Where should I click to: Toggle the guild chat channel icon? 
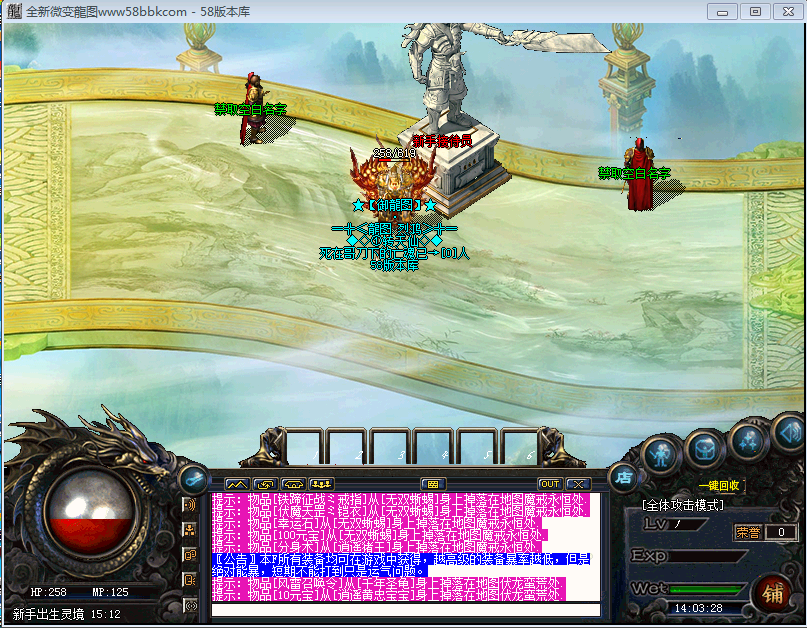pos(190,580)
